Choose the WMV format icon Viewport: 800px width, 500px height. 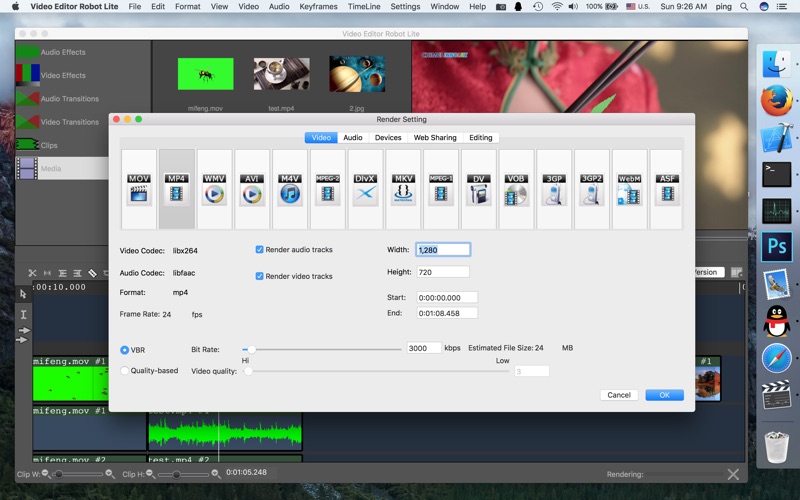click(214, 189)
